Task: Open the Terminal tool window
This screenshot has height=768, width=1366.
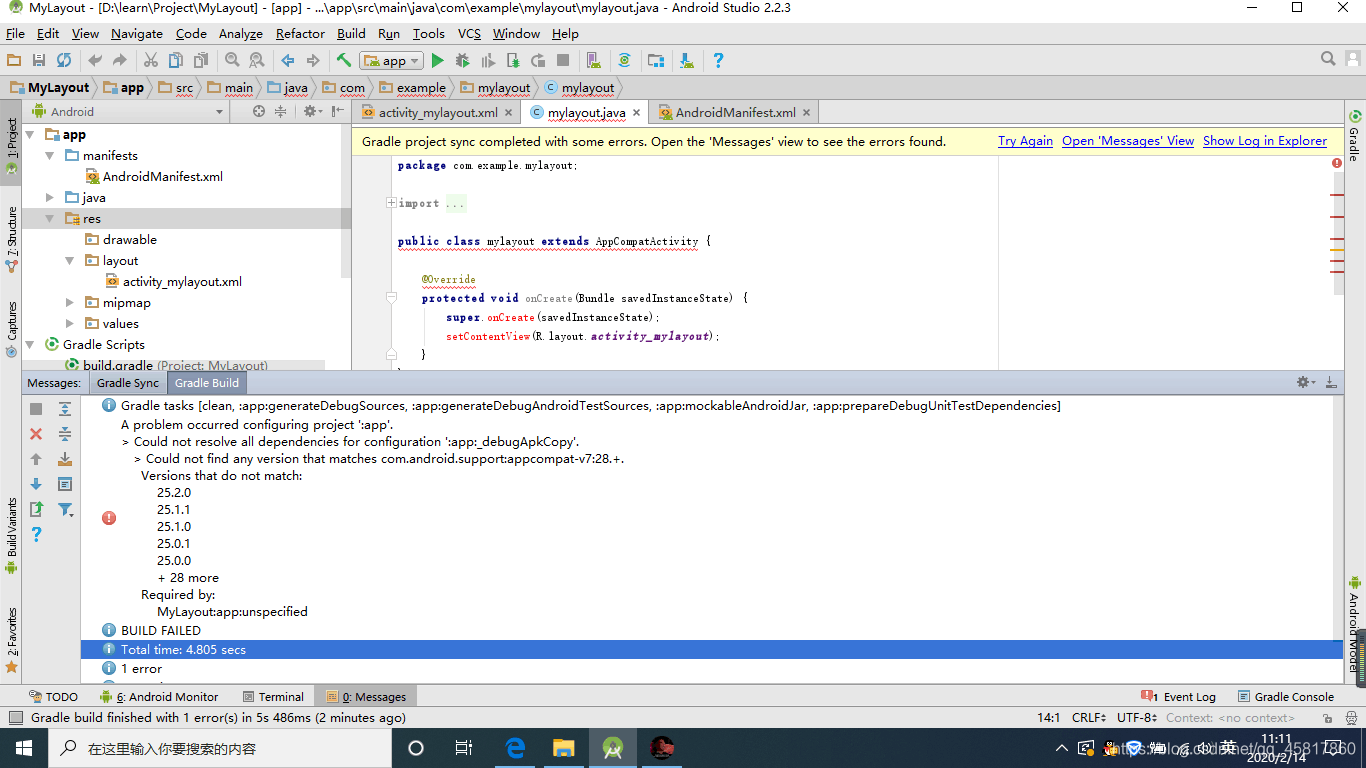Action: pos(271,697)
